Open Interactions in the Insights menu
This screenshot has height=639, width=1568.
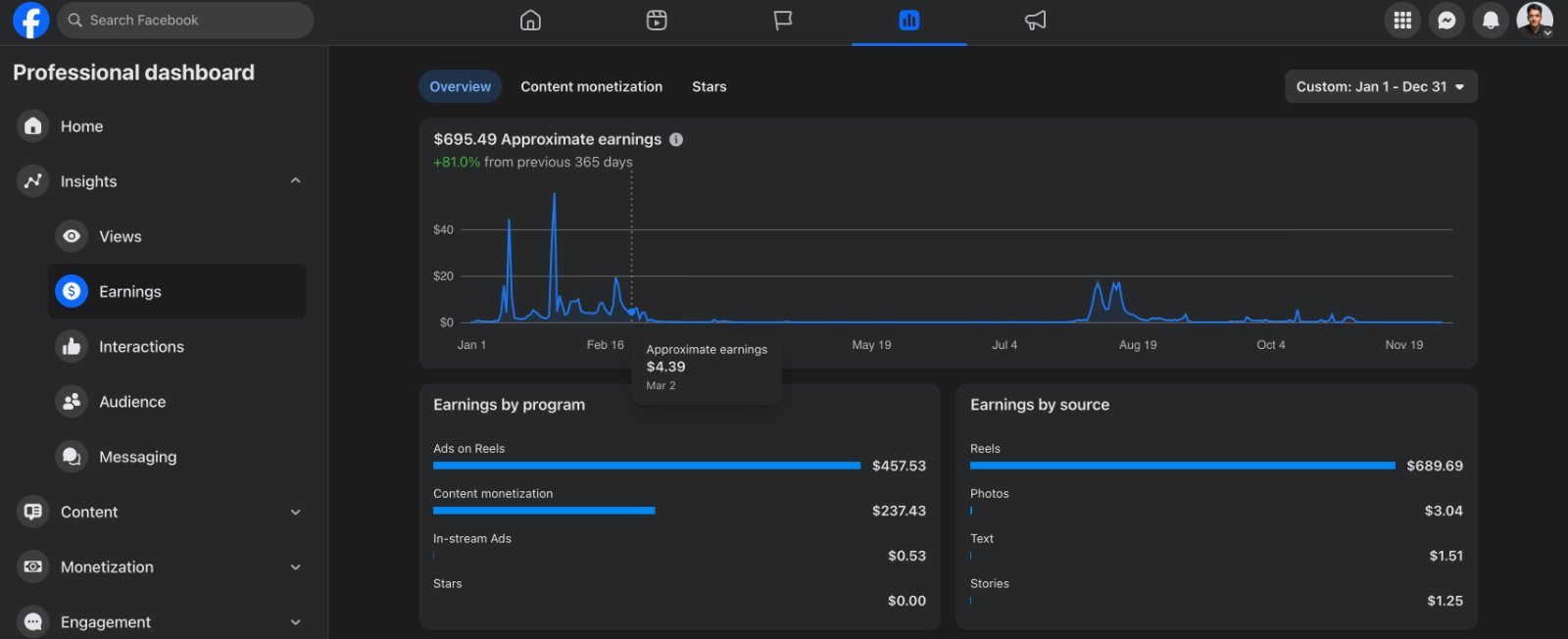pos(177,346)
